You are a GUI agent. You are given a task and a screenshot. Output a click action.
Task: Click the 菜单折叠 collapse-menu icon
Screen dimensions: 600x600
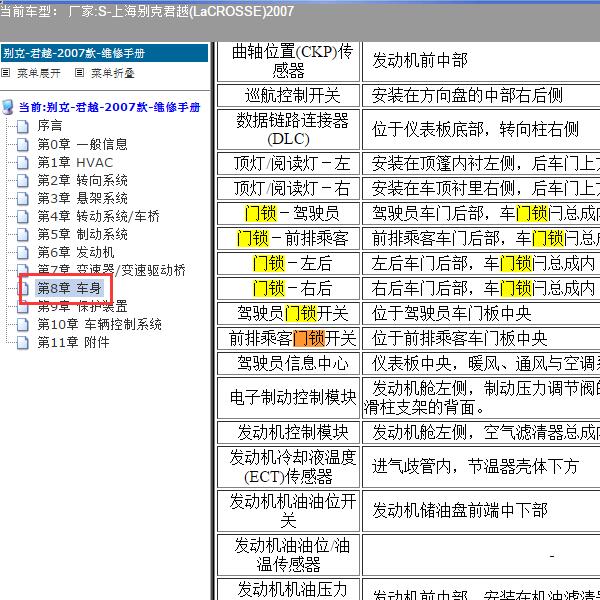[79, 72]
